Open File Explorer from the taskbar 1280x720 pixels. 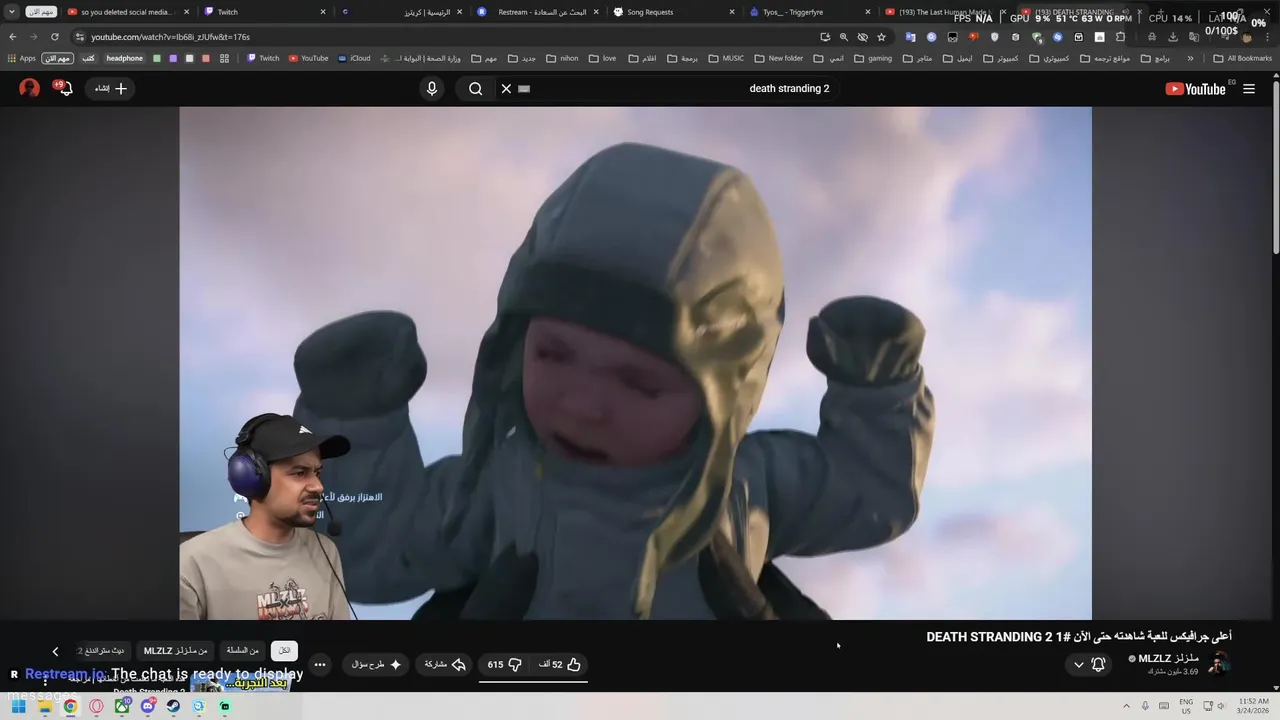tap(45, 707)
